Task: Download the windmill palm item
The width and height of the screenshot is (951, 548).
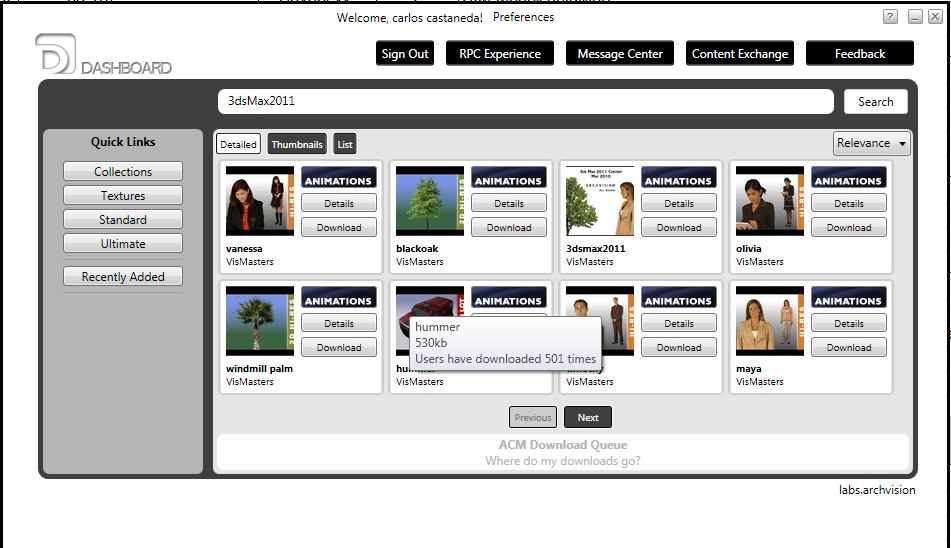Action: point(338,347)
